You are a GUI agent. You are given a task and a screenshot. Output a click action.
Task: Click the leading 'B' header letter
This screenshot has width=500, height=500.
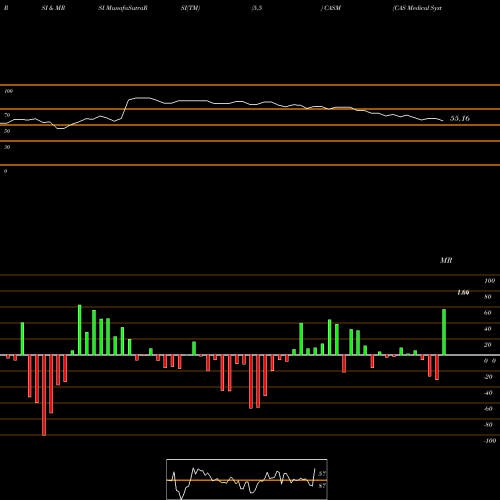[6, 8]
